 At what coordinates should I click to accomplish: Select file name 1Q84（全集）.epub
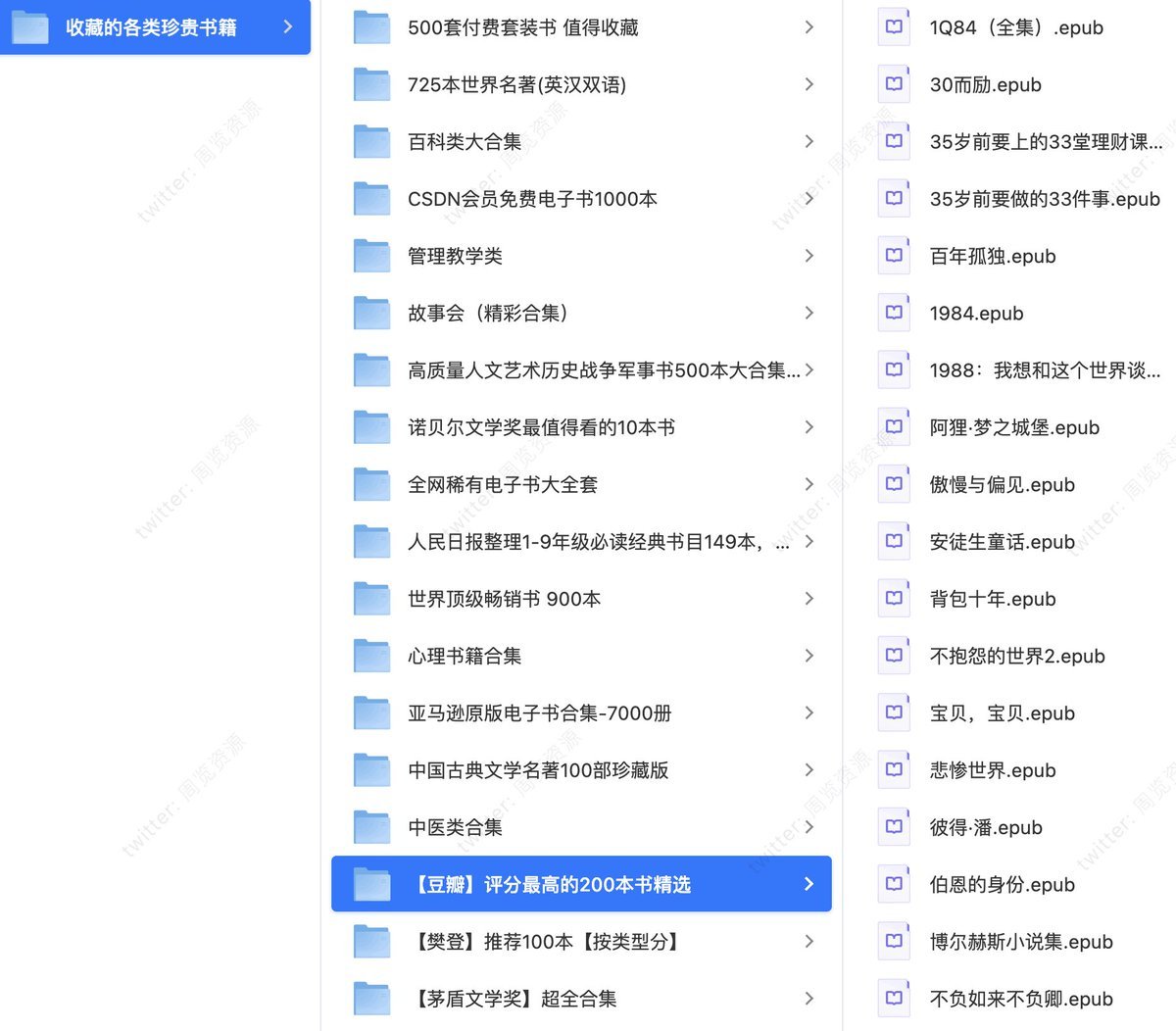1016,27
